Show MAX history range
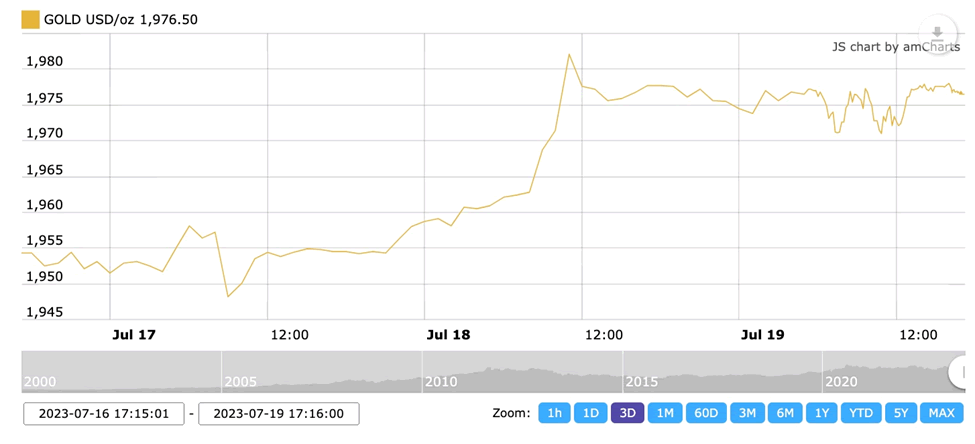This screenshot has width=975, height=444. coord(941,413)
